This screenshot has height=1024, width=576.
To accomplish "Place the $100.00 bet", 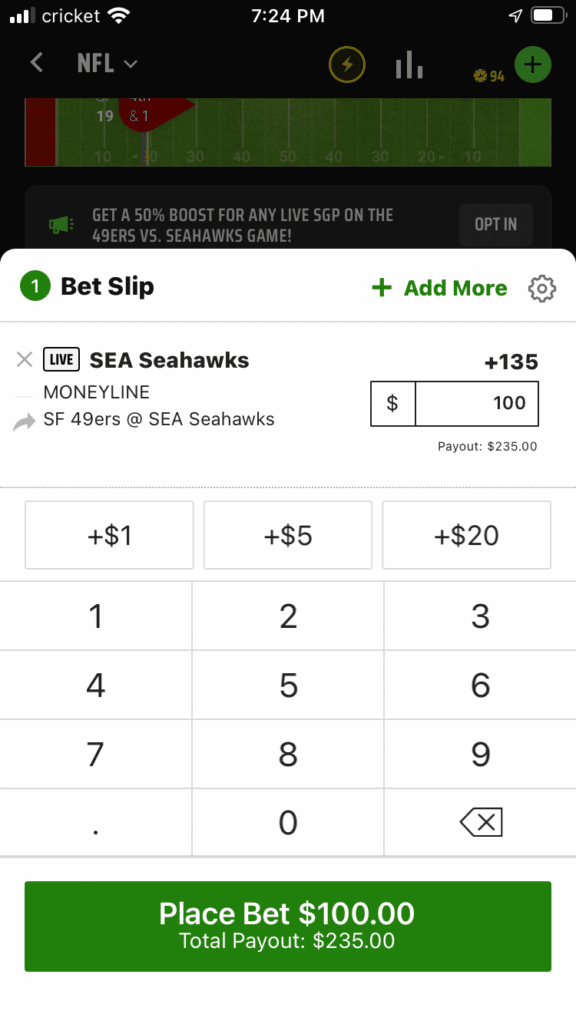I will [x=288, y=925].
